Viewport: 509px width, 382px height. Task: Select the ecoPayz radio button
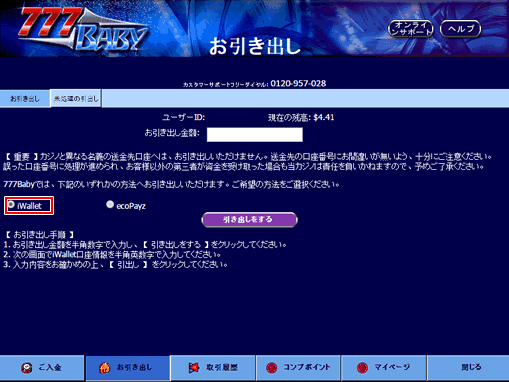tap(110, 204)
